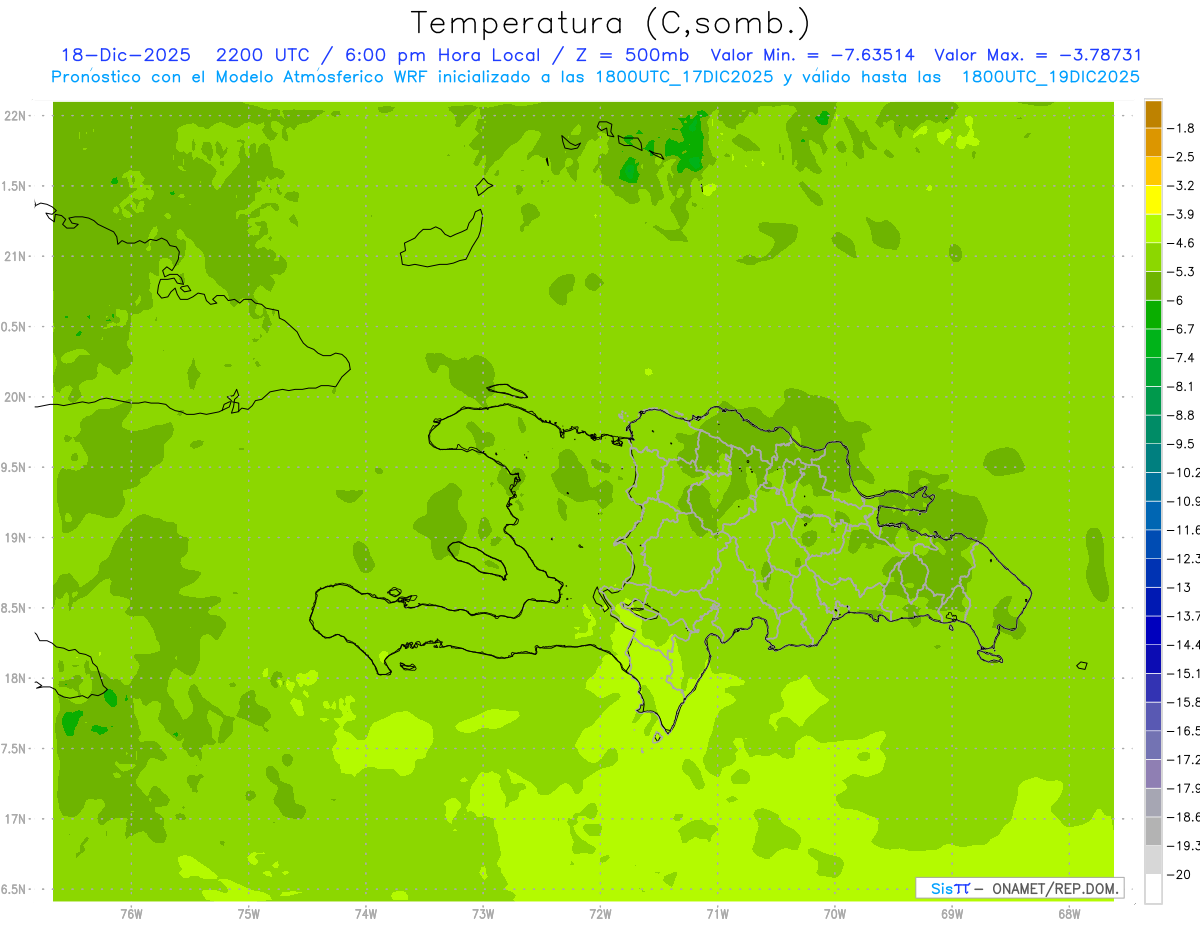Click the "ONAMET/REP.DOM." credit label

coord(1056,888)
